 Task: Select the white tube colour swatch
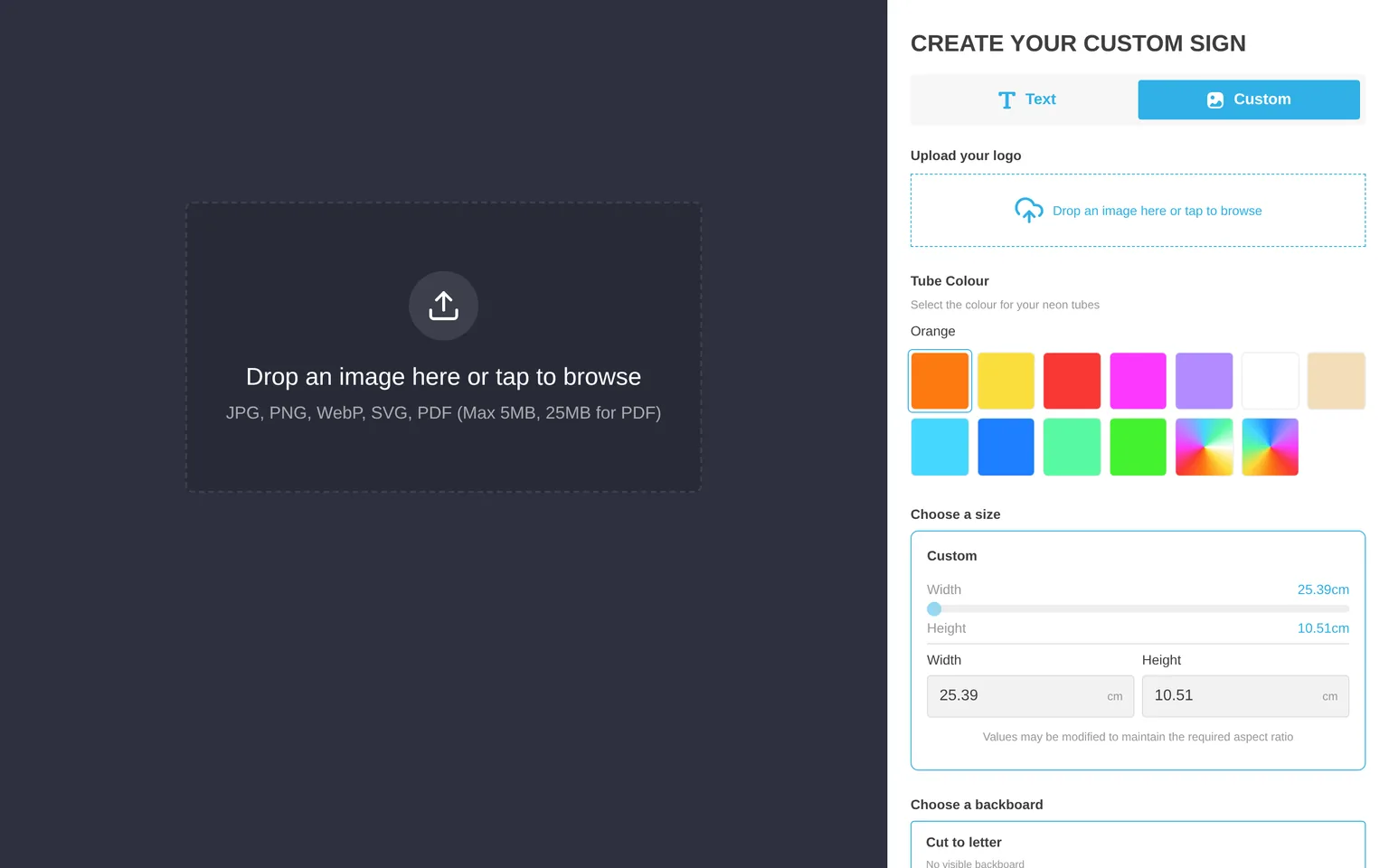(x=1270, y=381)
